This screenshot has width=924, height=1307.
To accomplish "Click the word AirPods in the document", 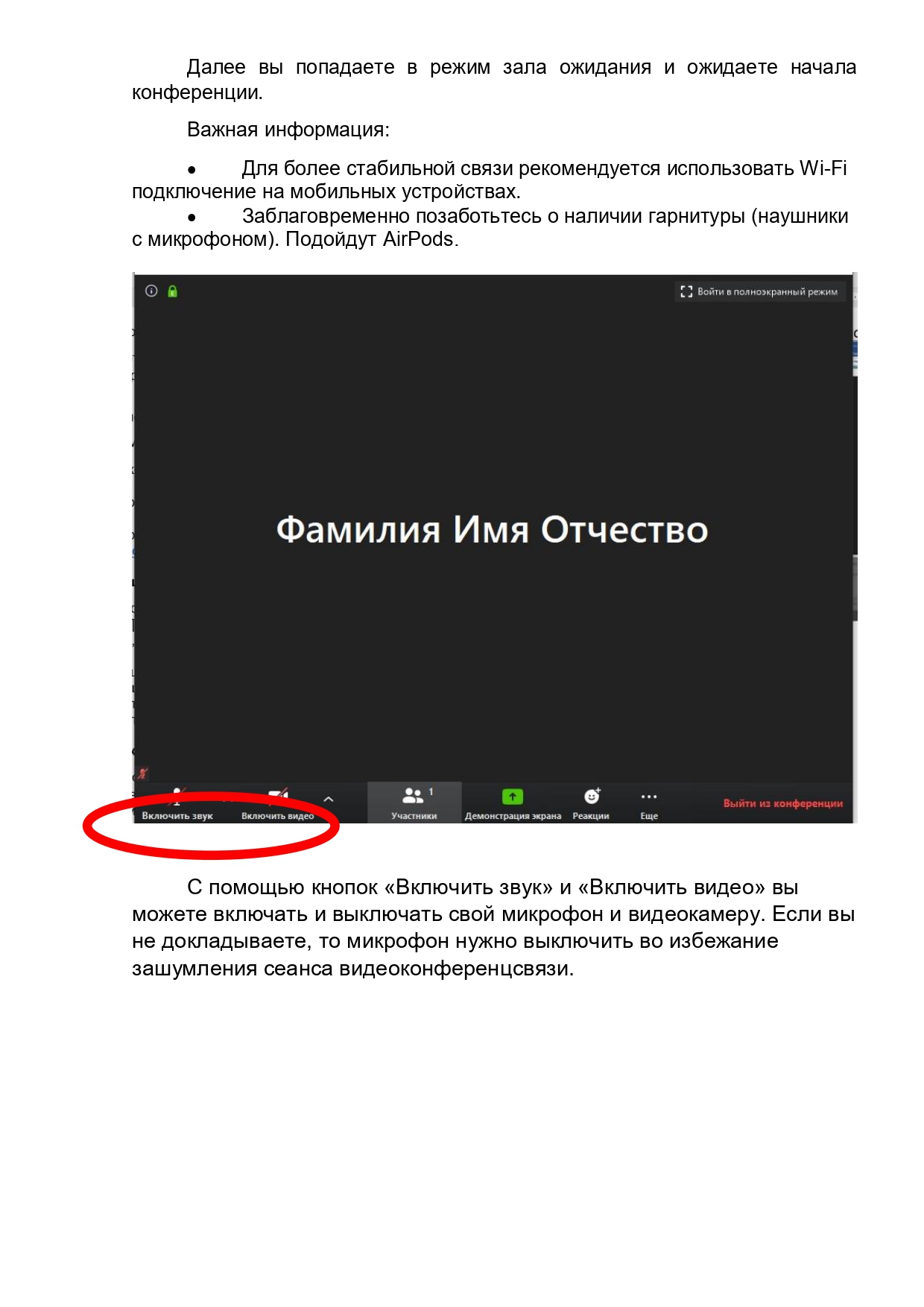I will 418,239.
